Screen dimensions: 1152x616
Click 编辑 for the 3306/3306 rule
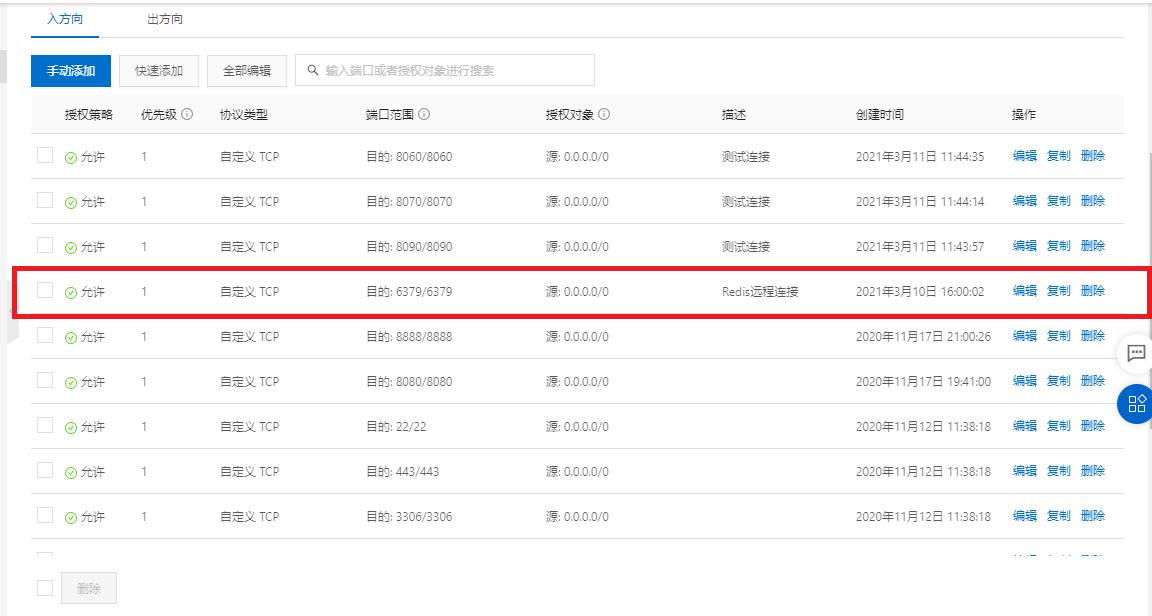click(1024, 515)
